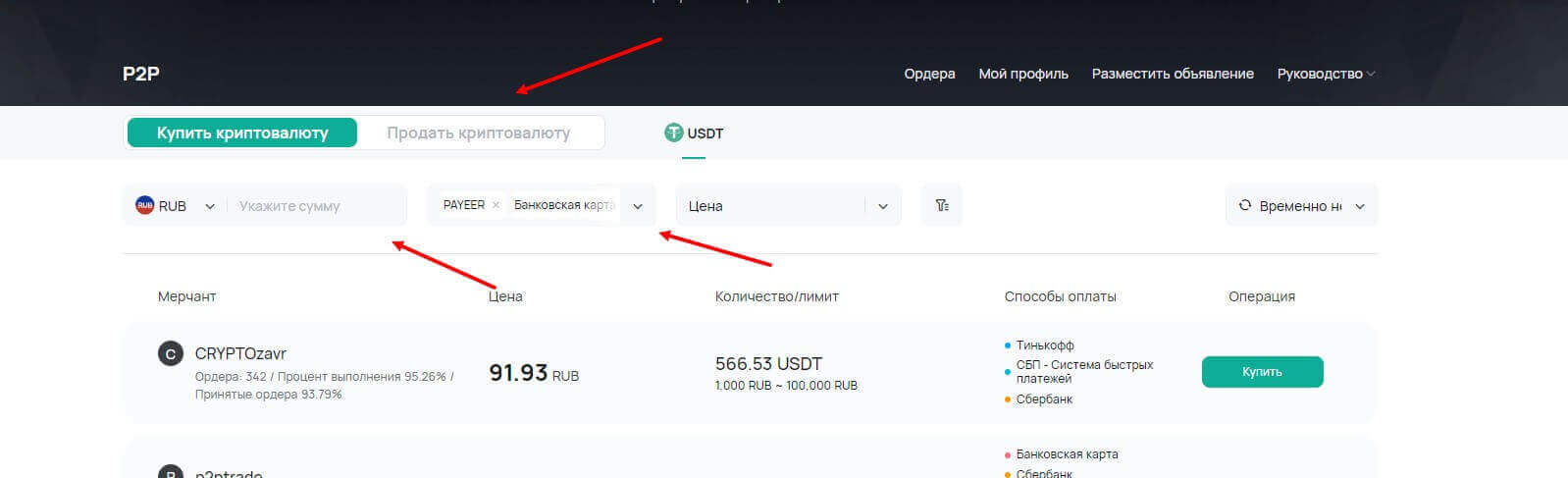1568x478 pixels.
Task: Open the CRYPTOzavr merchant profile name
Action: [x=240, y=353]
